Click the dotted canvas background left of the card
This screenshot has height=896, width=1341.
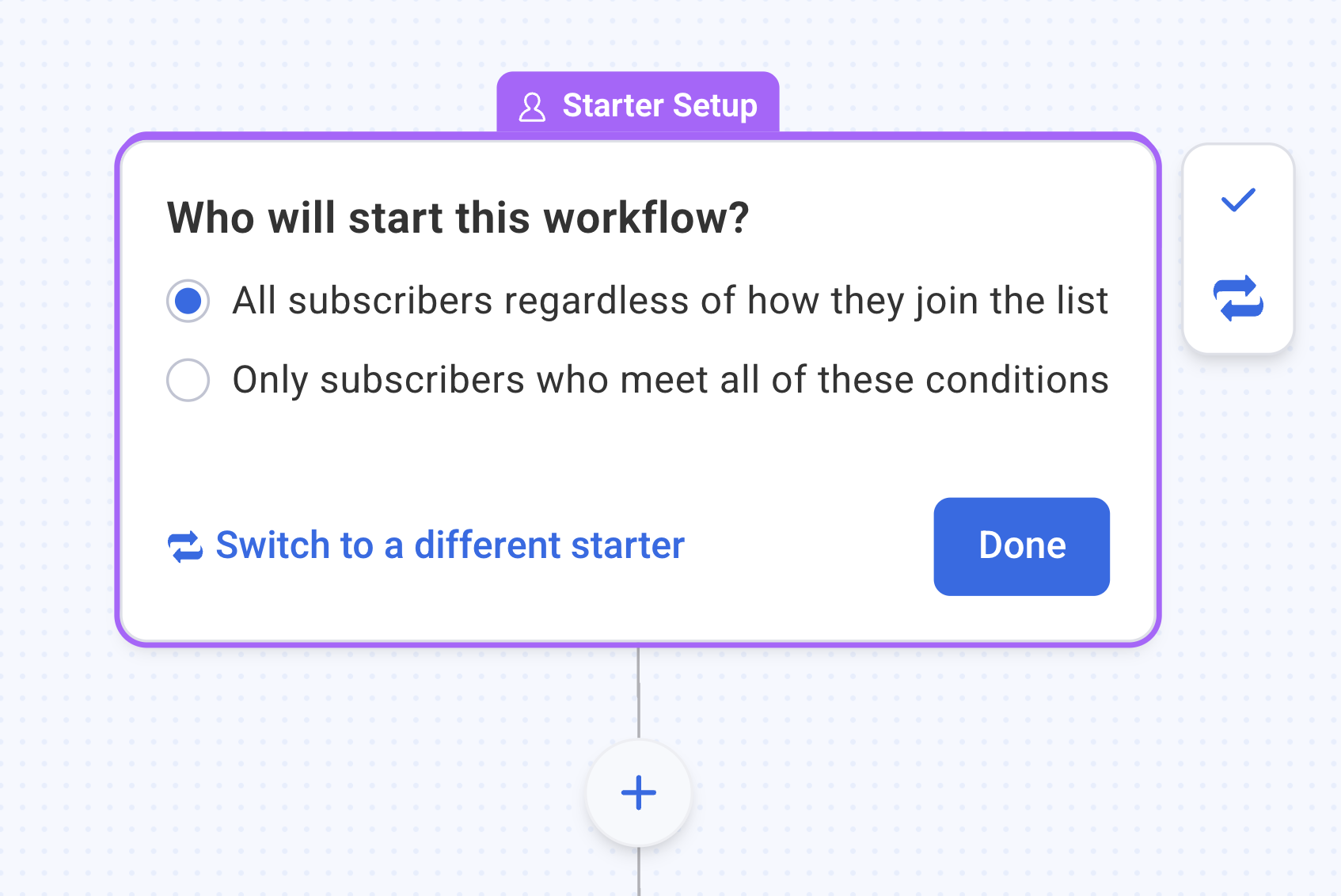(x=57, y=396)
